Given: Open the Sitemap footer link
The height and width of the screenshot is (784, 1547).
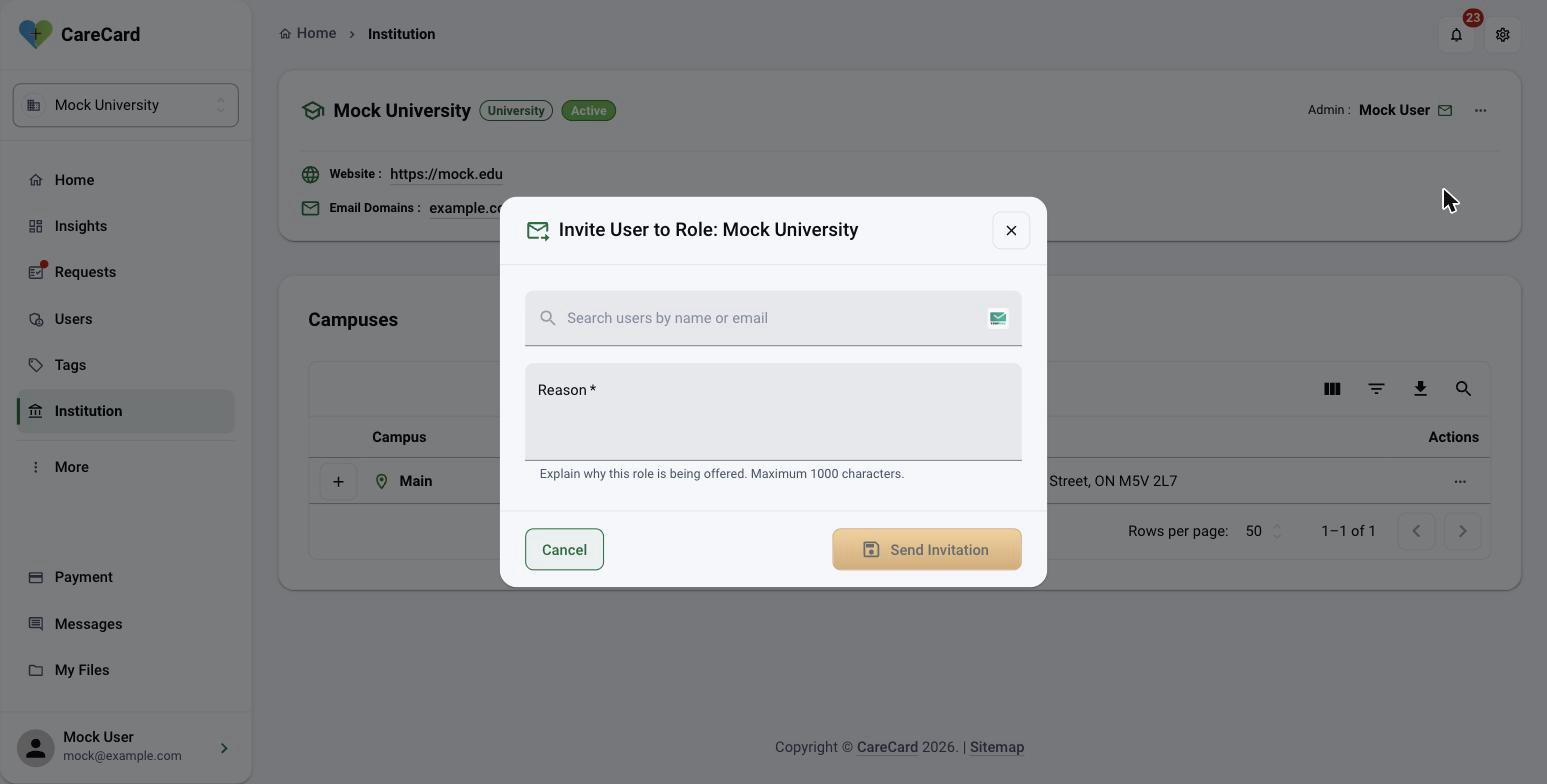Looking at the screenshot, I should pos(997,747).
